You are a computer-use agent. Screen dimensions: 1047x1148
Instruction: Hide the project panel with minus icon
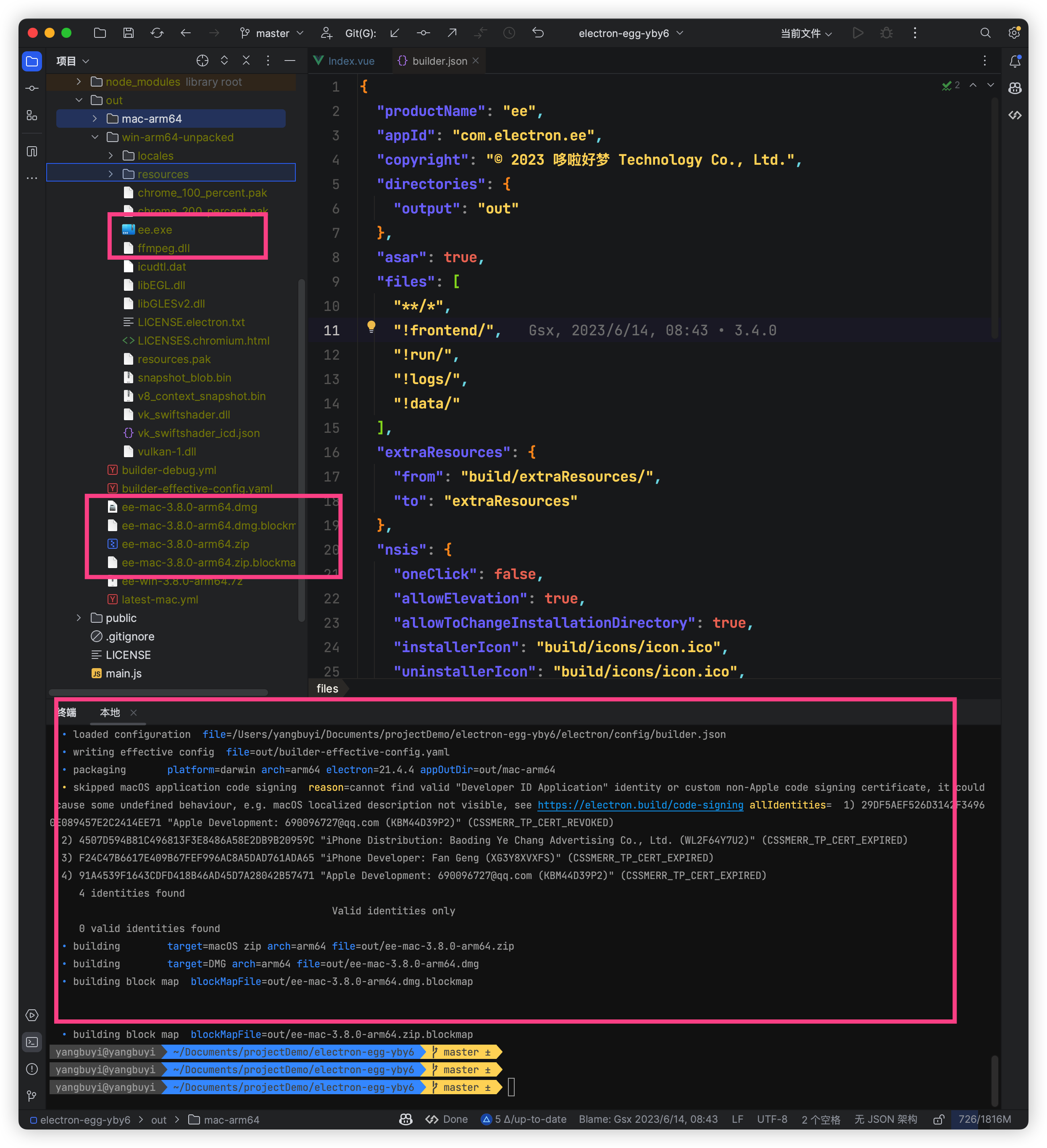[290, 61]
